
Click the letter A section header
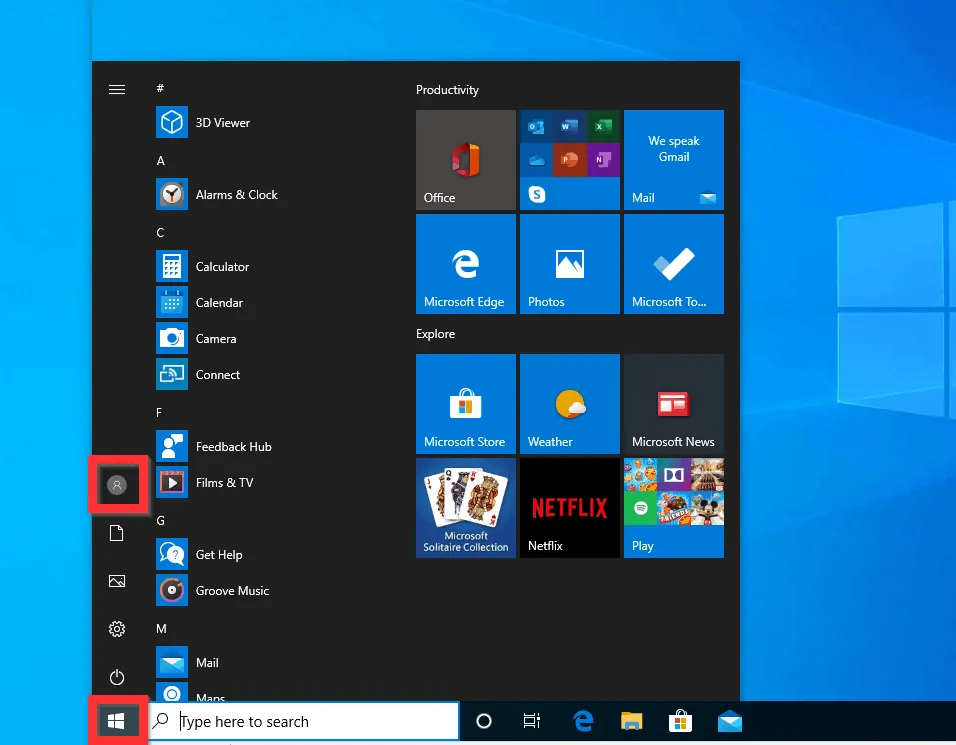click(x=160, y=160)
